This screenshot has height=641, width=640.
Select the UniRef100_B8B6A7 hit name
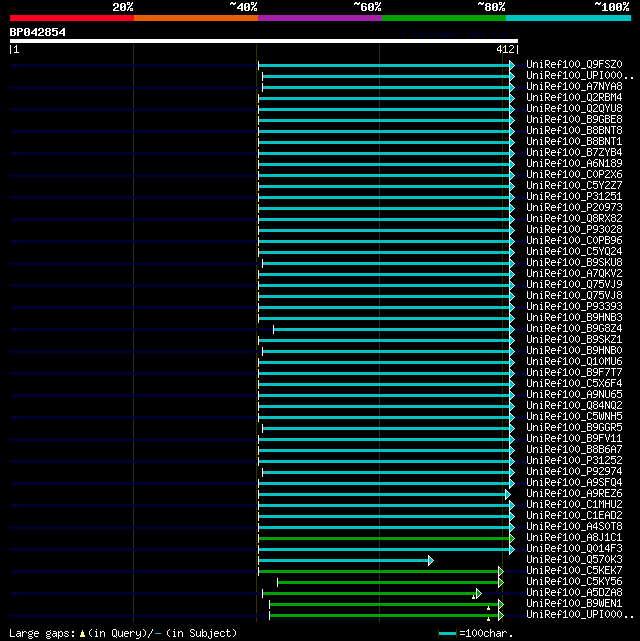coord(574,450)
